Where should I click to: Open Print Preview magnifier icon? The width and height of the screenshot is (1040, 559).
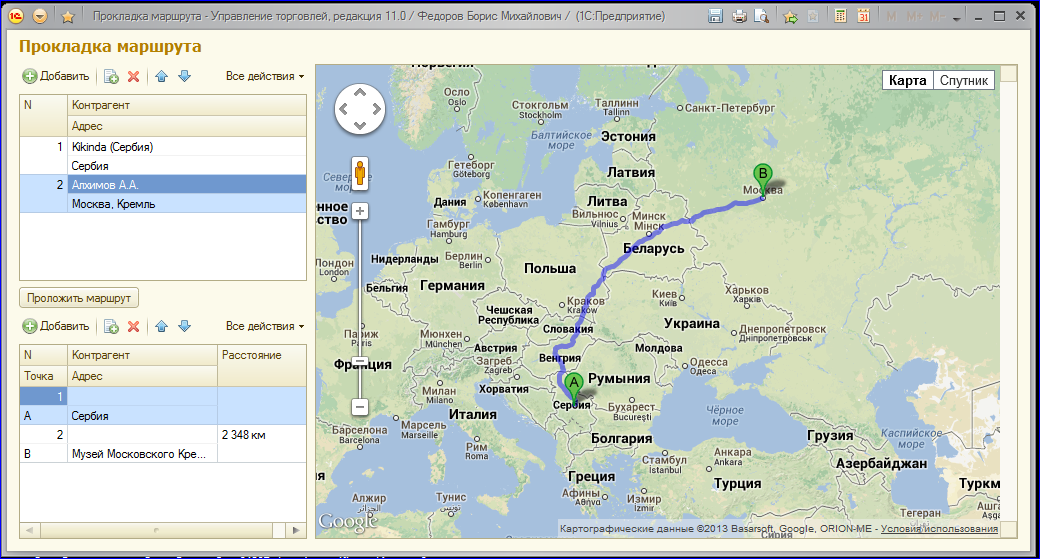click(761, 17)
